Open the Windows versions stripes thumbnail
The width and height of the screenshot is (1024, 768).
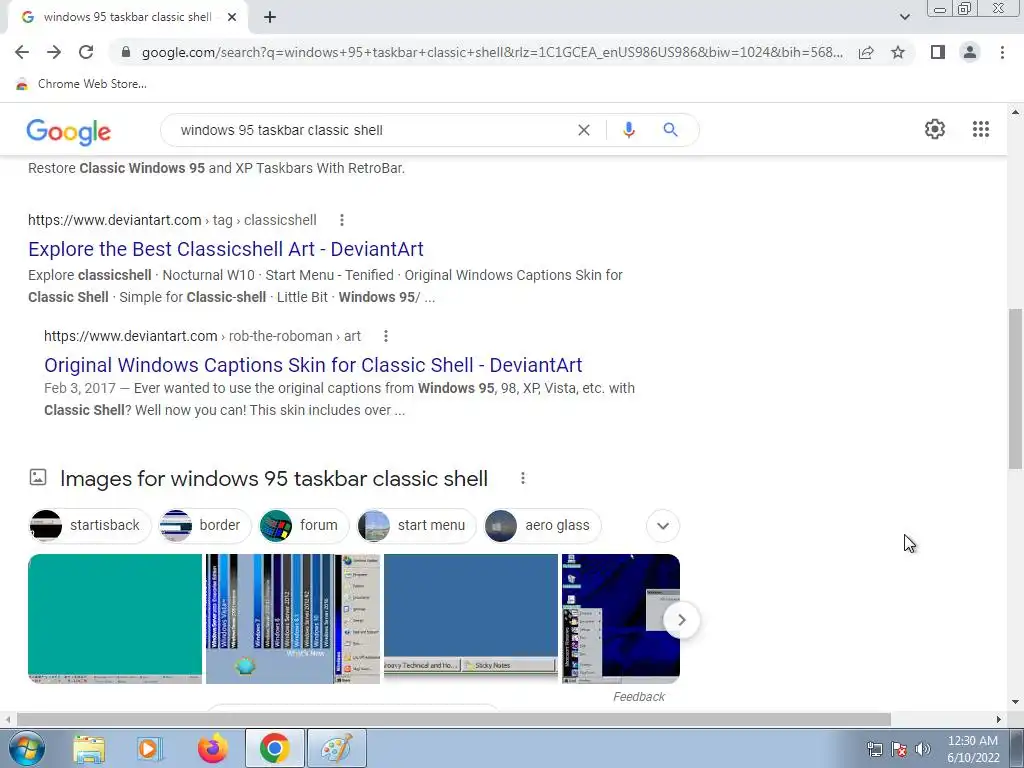(293, 618)
